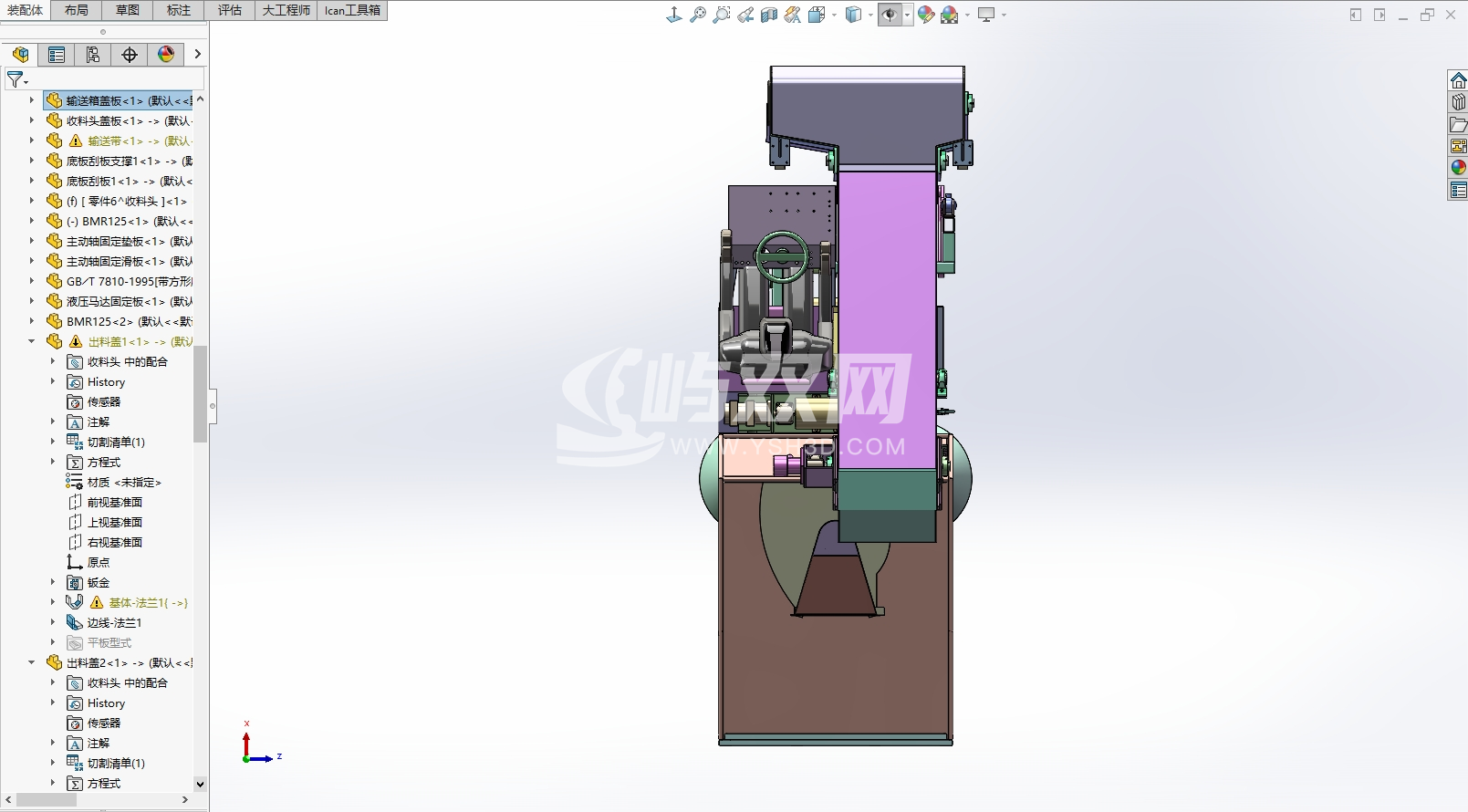Image resolution: width=1468 pixels, height=812 pixels.
Task: Click the View Orientation cube icon
Action: point(817,15)
